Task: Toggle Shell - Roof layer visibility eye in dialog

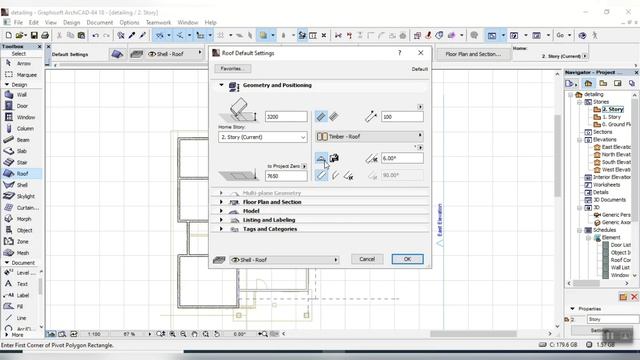Action: [236, 260]
